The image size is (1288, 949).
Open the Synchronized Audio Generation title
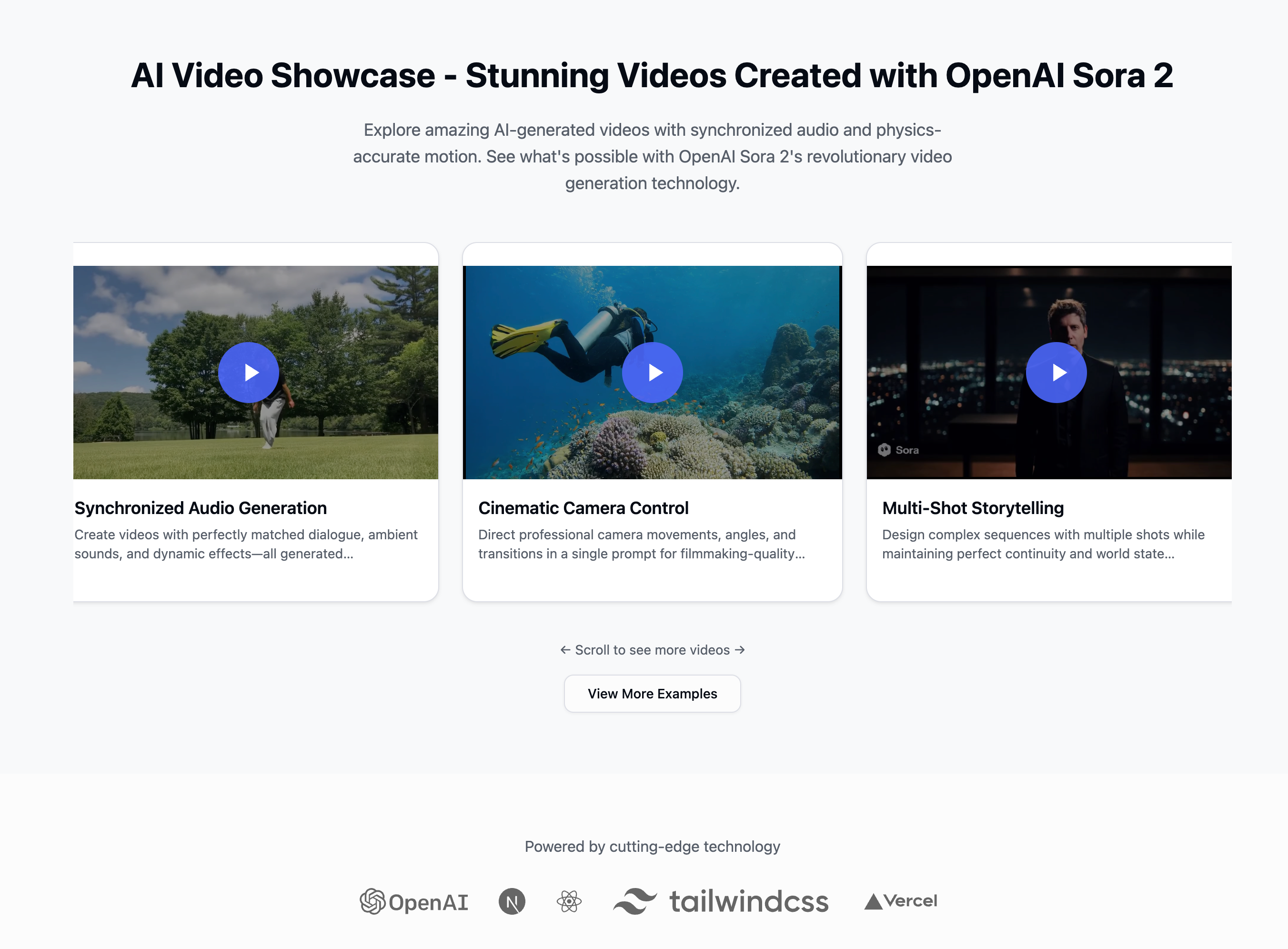201,508
